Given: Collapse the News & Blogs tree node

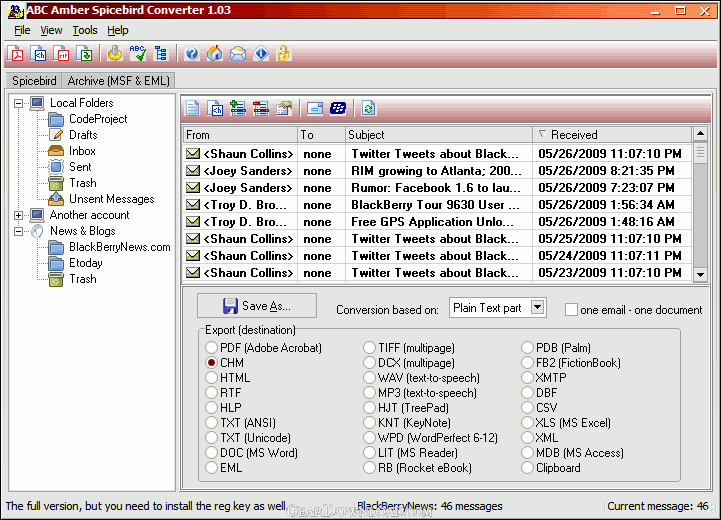Looking at the screenshot, I should (18, 231).
